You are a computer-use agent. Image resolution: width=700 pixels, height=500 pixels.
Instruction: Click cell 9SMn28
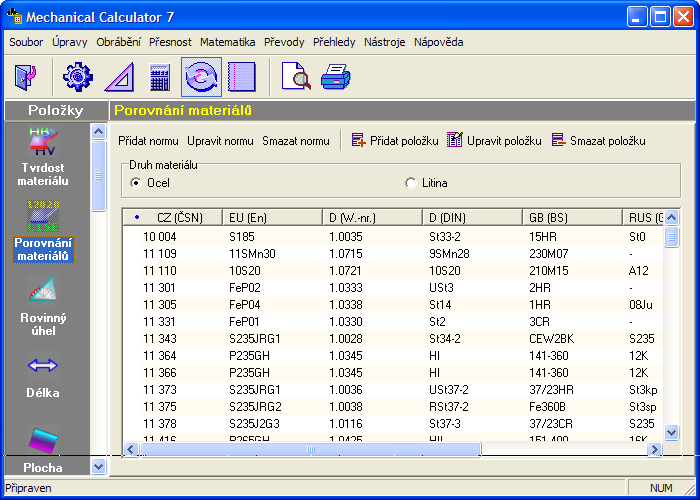[x=449, y=254]
